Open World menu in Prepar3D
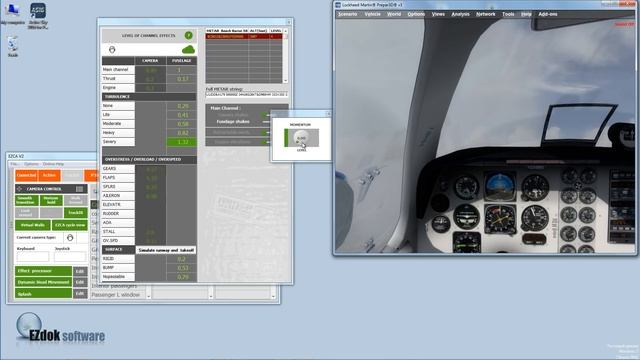The width and height of the screenshot is (640, 360). point(394,14)
